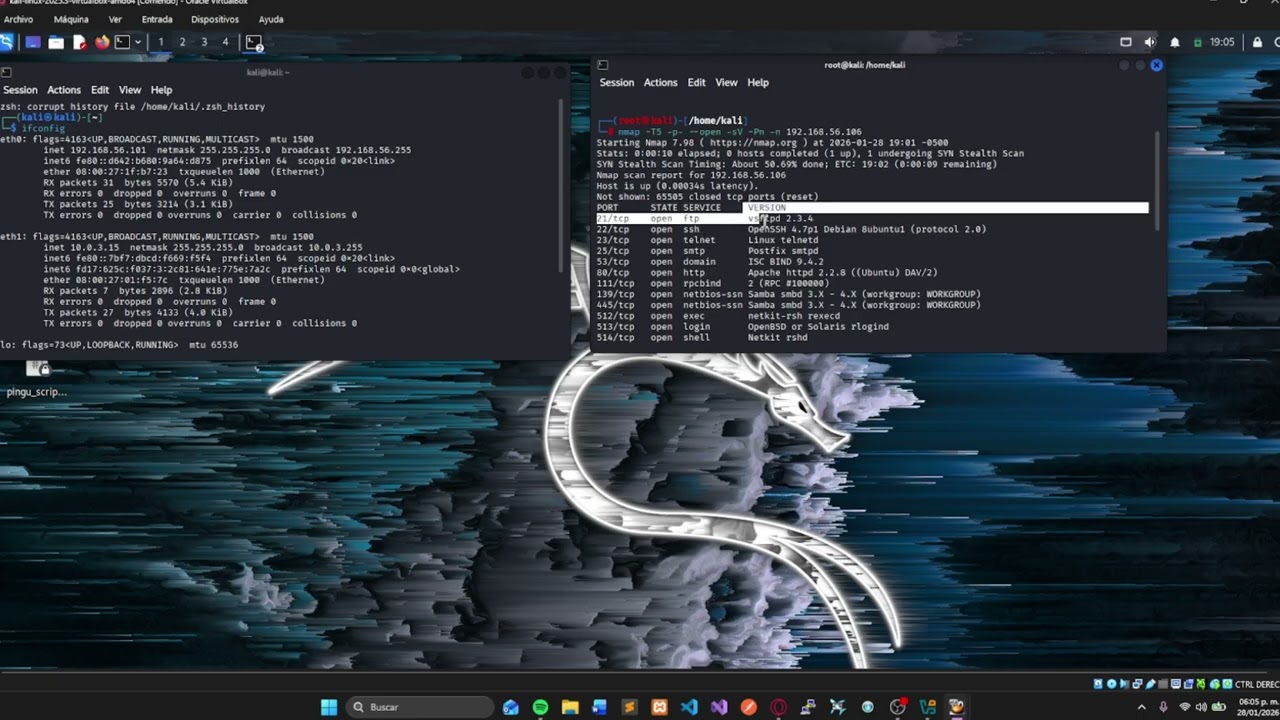Open View menu in kali@kali terminal
This screenshot has width=1280, height=720.
[130, 90]
